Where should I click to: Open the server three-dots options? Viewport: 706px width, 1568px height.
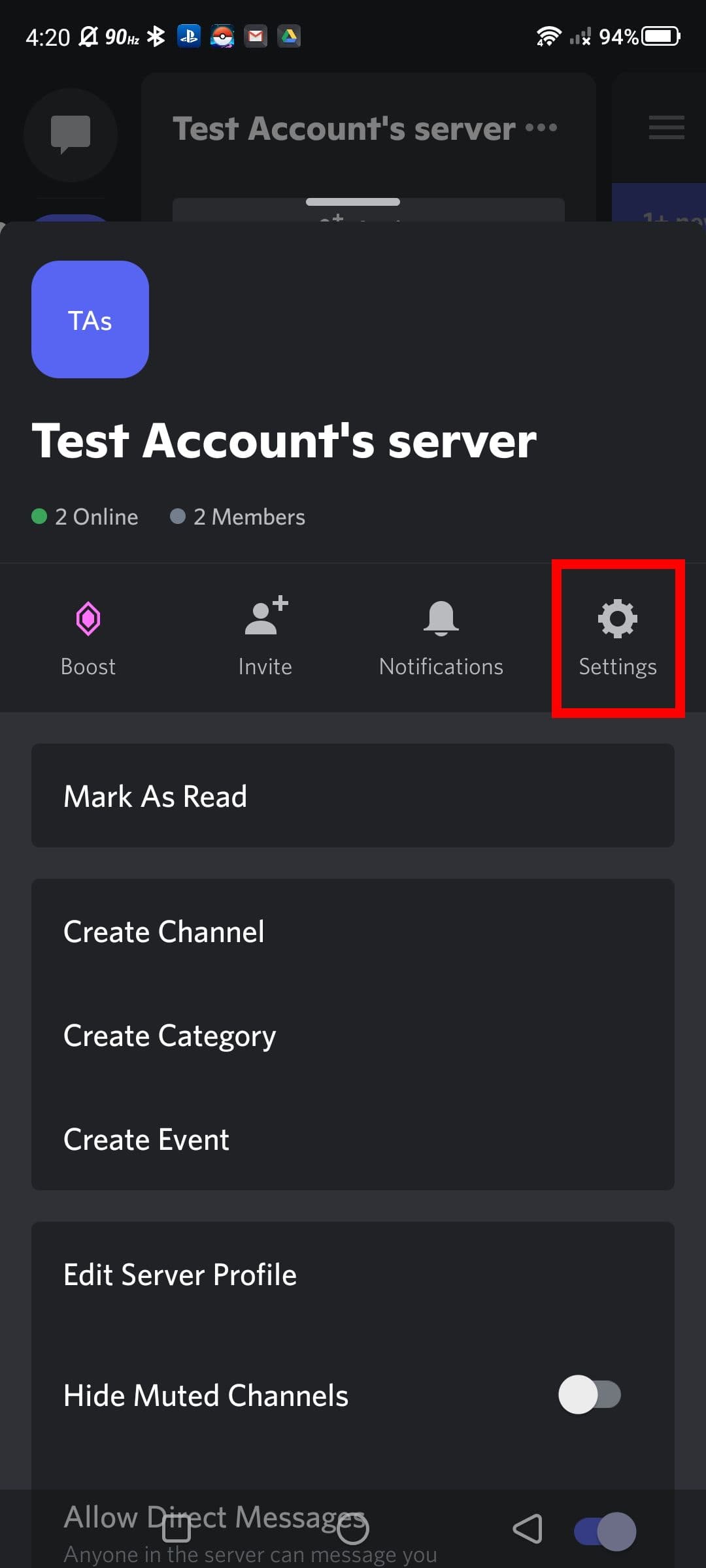point(542,127)
